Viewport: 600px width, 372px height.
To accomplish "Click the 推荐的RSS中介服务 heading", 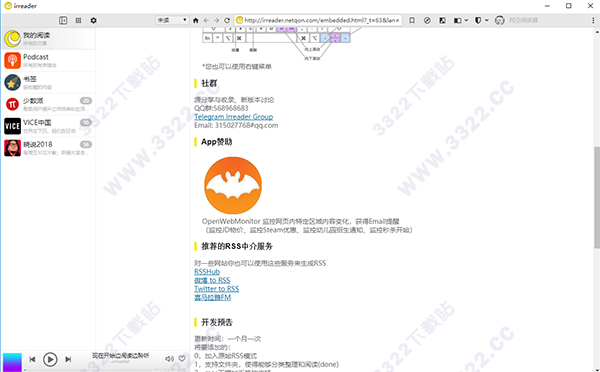I will point(237,246).
